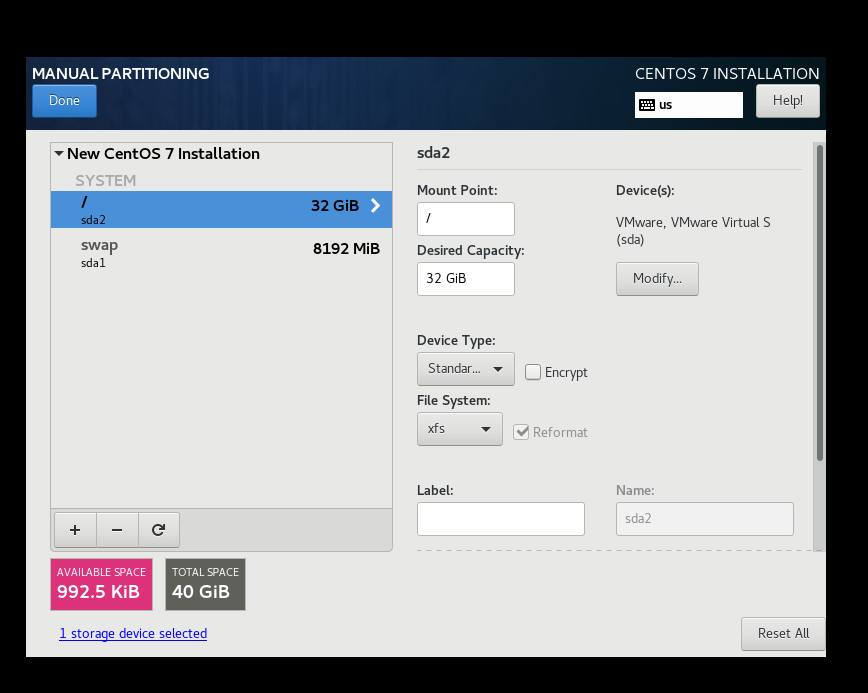Open the 1 storage device selected link
The height and width of the screenshot is (693, 868).
[x=133, y=633]
